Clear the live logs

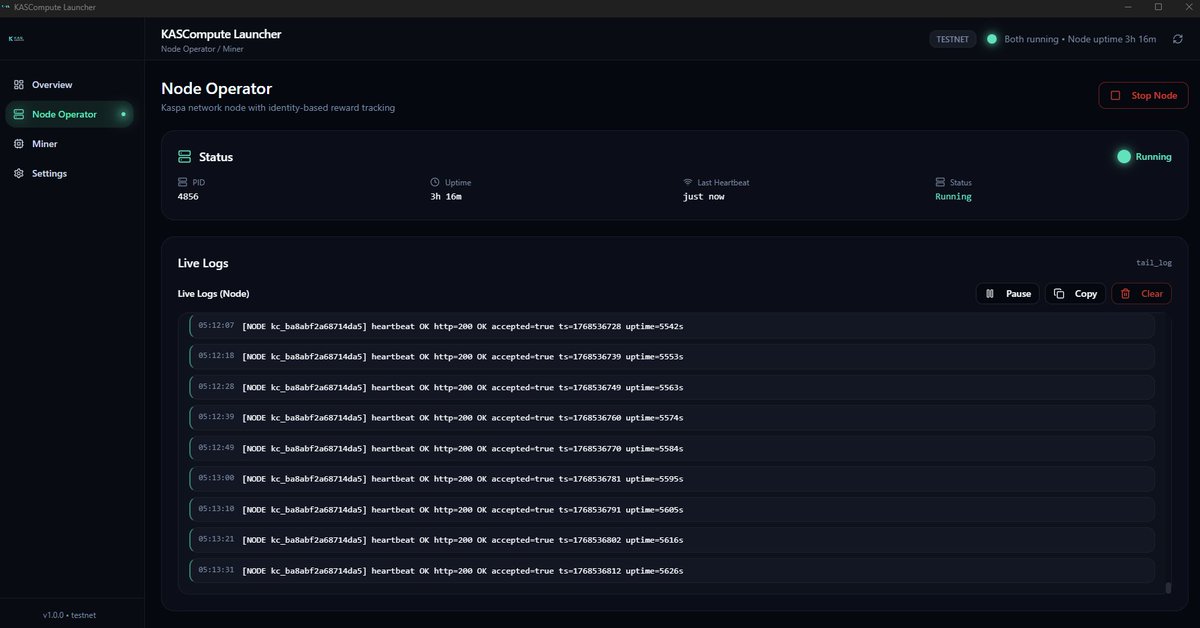tap(1142, 293)
